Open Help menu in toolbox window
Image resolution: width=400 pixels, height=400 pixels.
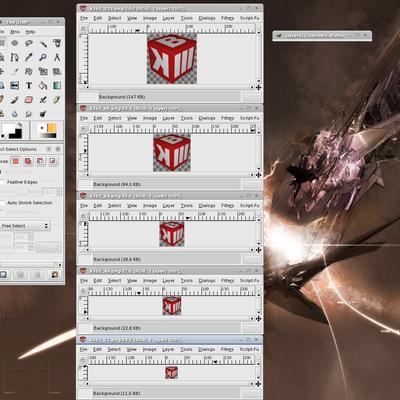pos(30,32)
